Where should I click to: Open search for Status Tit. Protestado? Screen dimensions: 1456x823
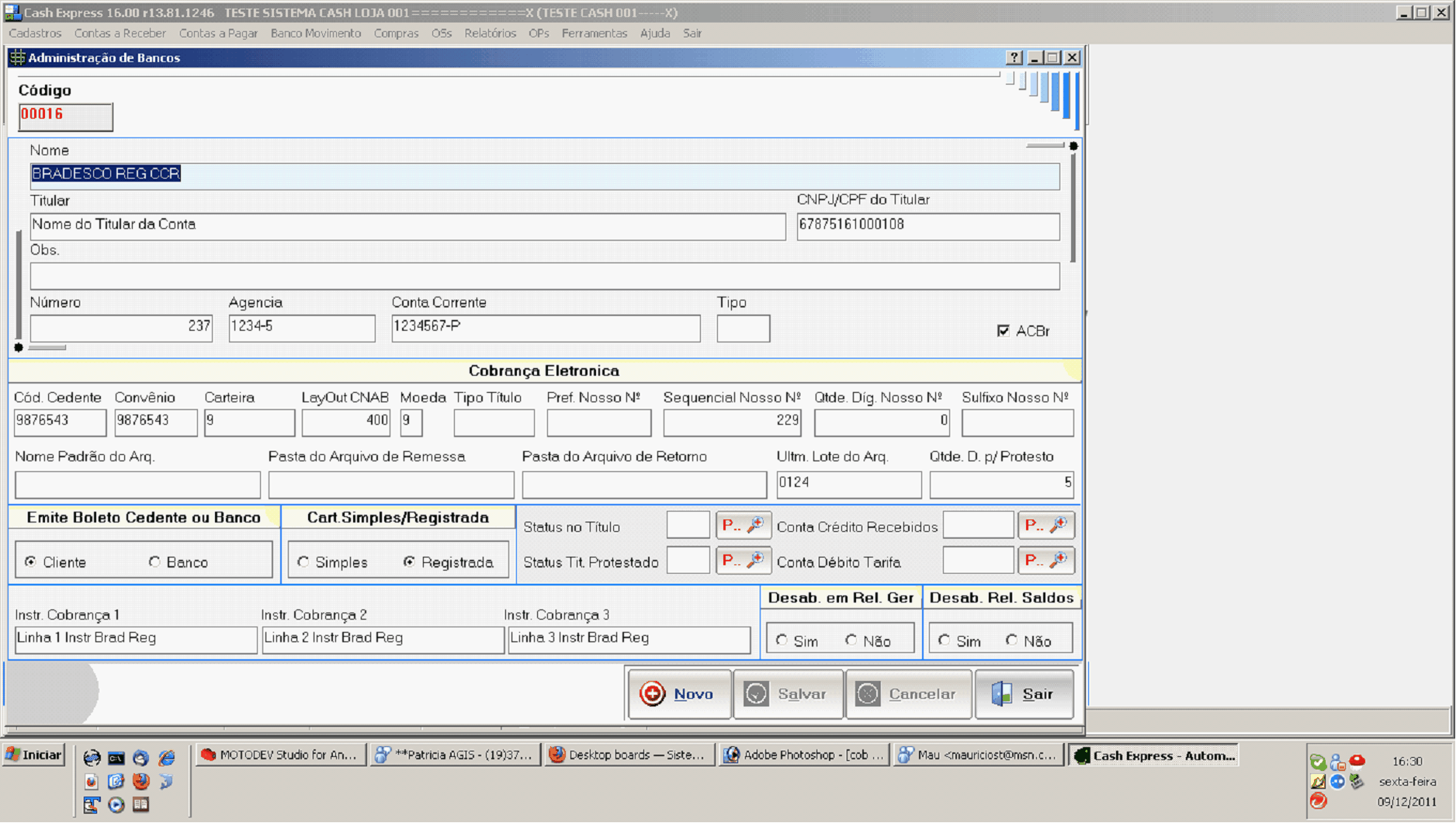[743, 561]
